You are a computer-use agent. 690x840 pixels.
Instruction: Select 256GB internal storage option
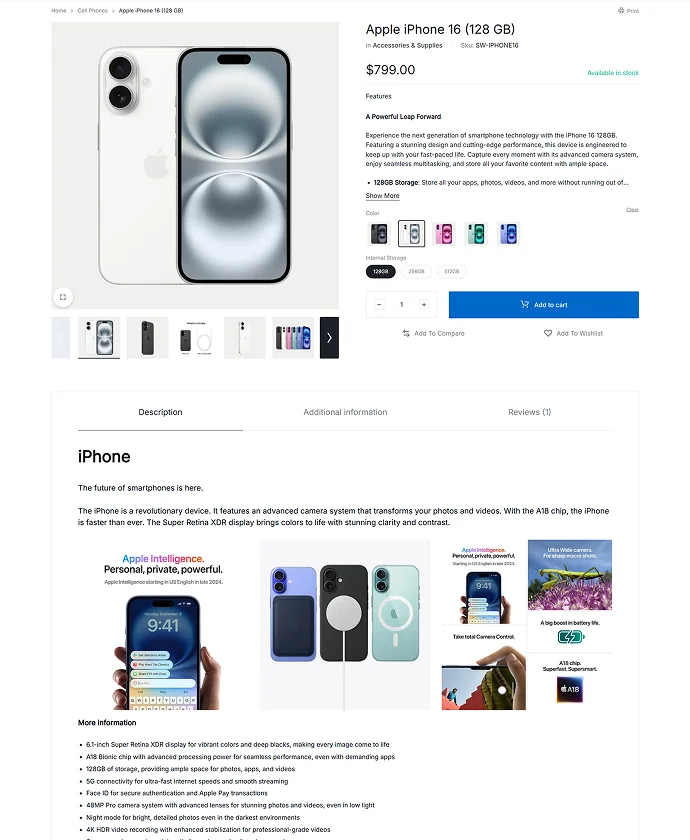[x=416, y=272]
